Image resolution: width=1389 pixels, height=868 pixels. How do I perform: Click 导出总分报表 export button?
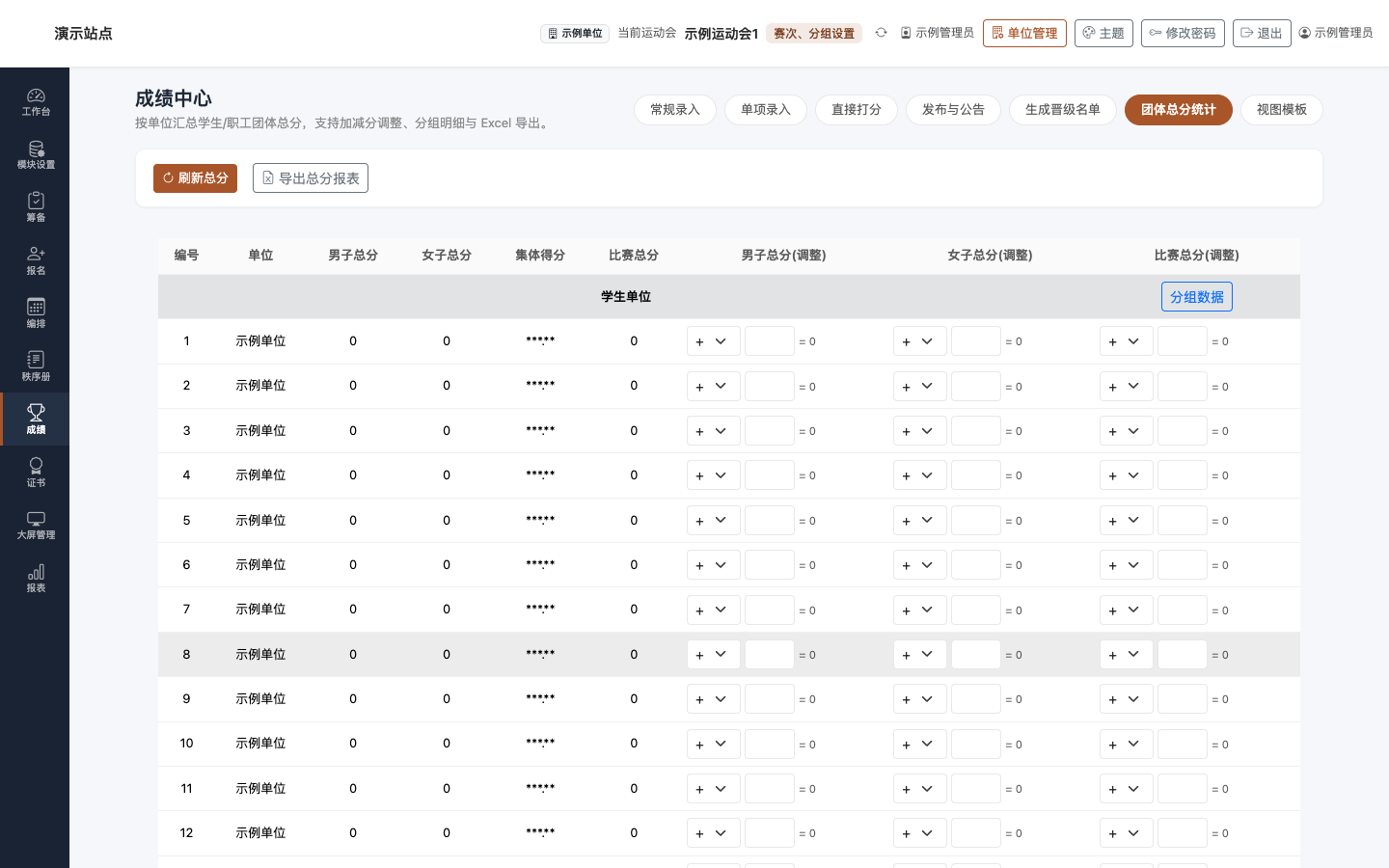(311, 178)
